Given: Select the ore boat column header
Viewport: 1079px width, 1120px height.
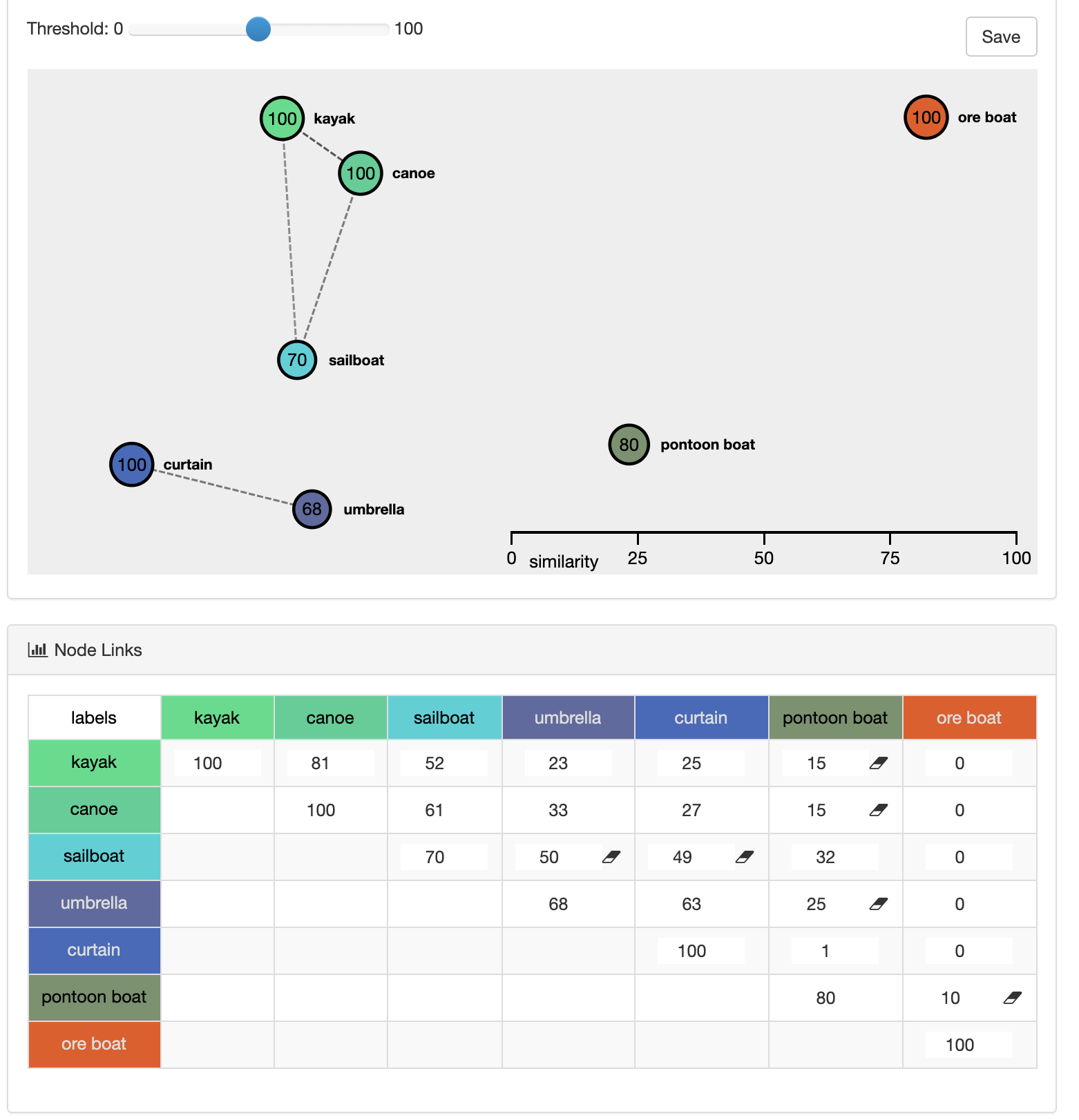Looking at the screenshot, I should [969, 717].
